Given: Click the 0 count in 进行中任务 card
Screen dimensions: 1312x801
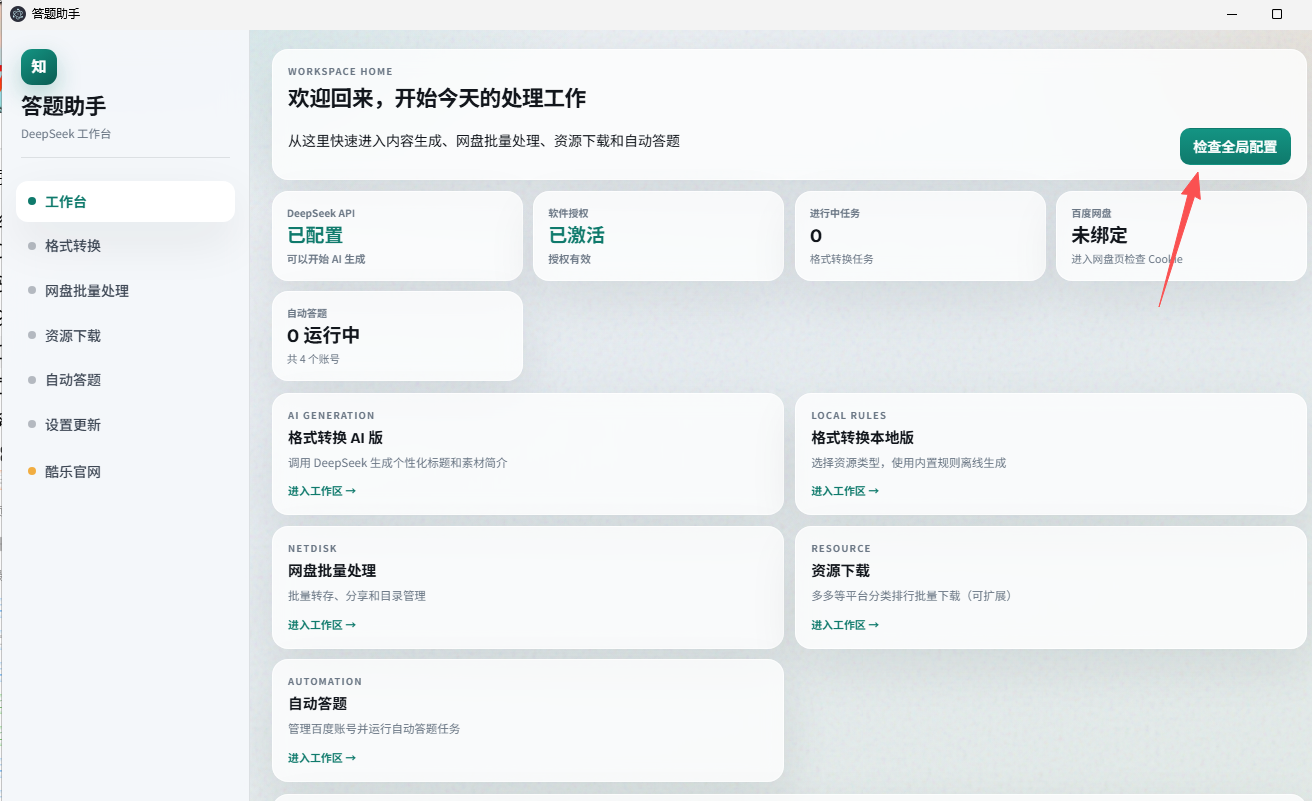Looking at the screenshot, I should [816, 236].
